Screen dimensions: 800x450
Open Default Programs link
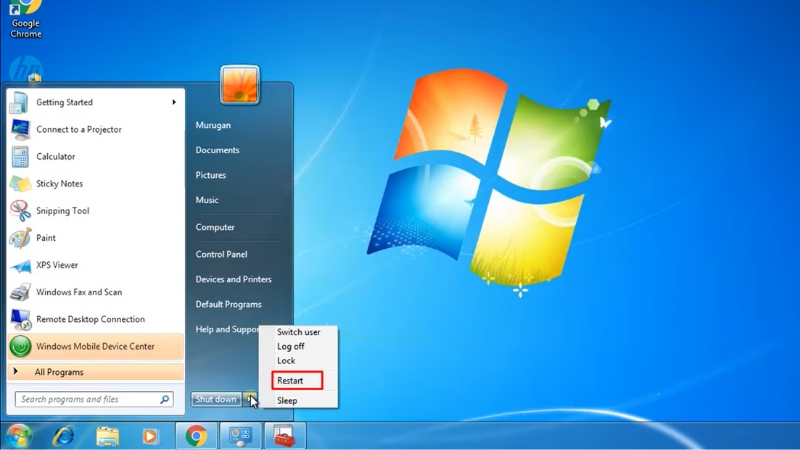click(x=229, y=304)
